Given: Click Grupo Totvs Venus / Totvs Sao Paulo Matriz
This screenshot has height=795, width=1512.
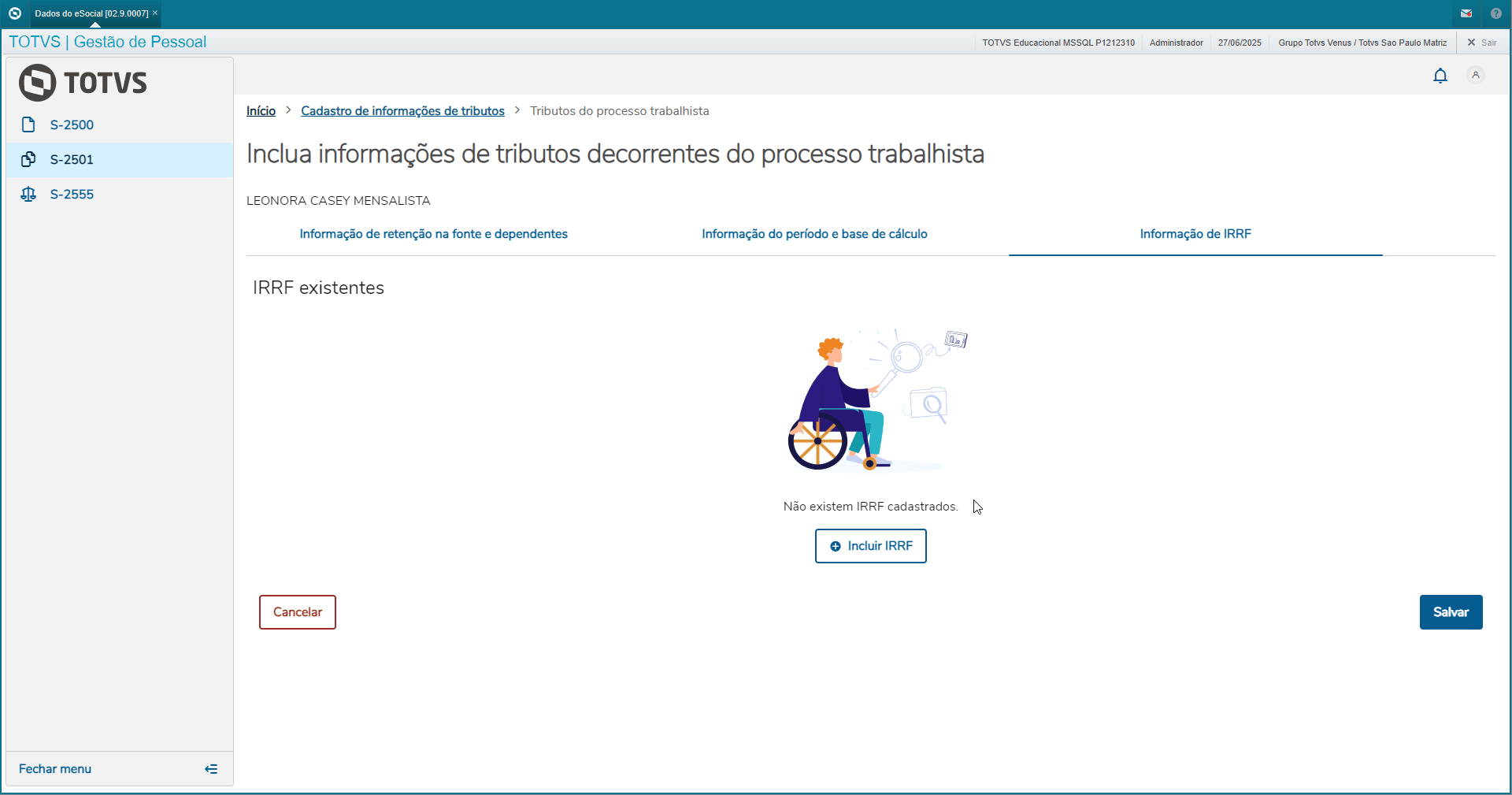Looking at the screenshot, I should (1362, 43).
